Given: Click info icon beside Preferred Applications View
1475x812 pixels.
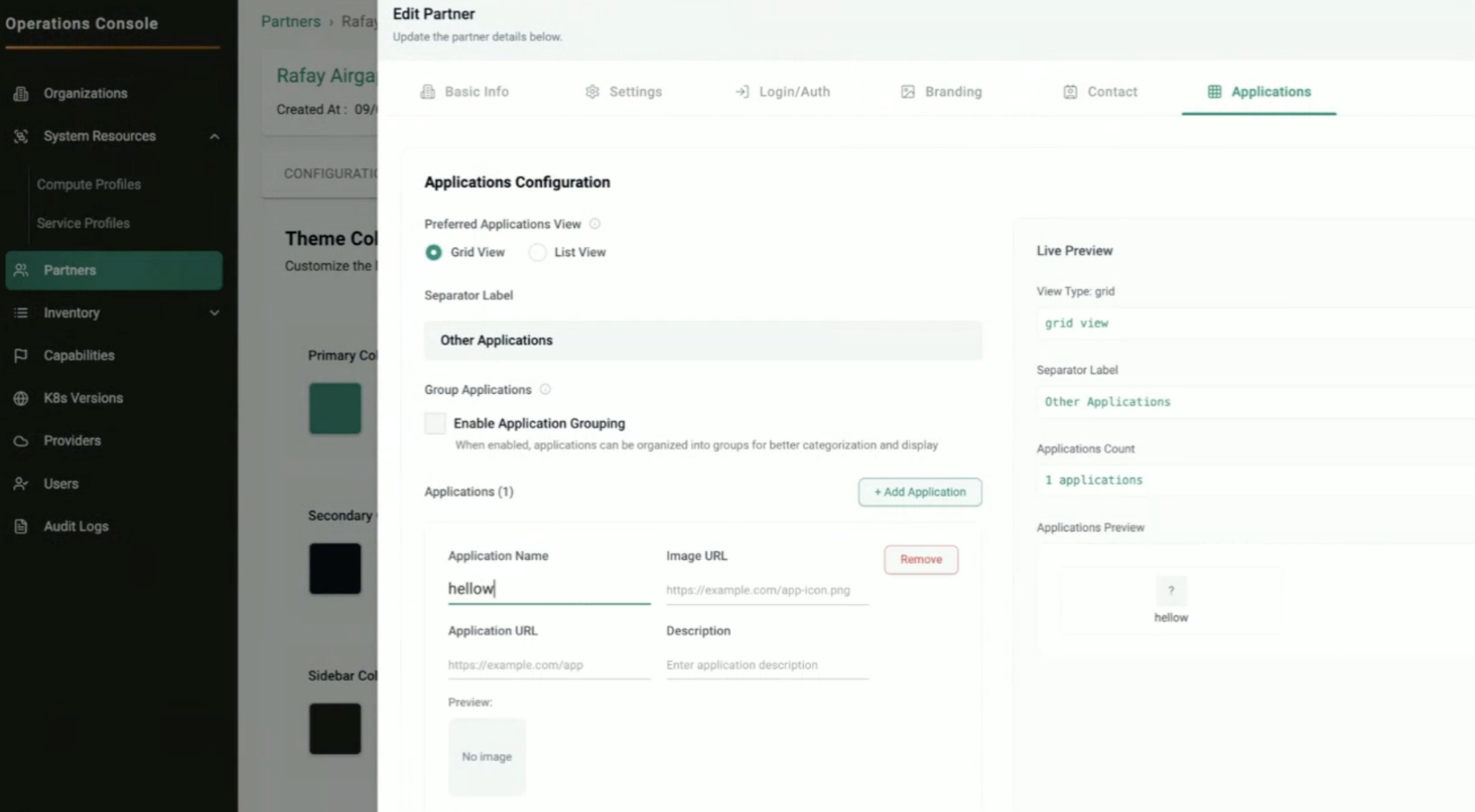Looking at the screenshot, I should tap(594, 224).
